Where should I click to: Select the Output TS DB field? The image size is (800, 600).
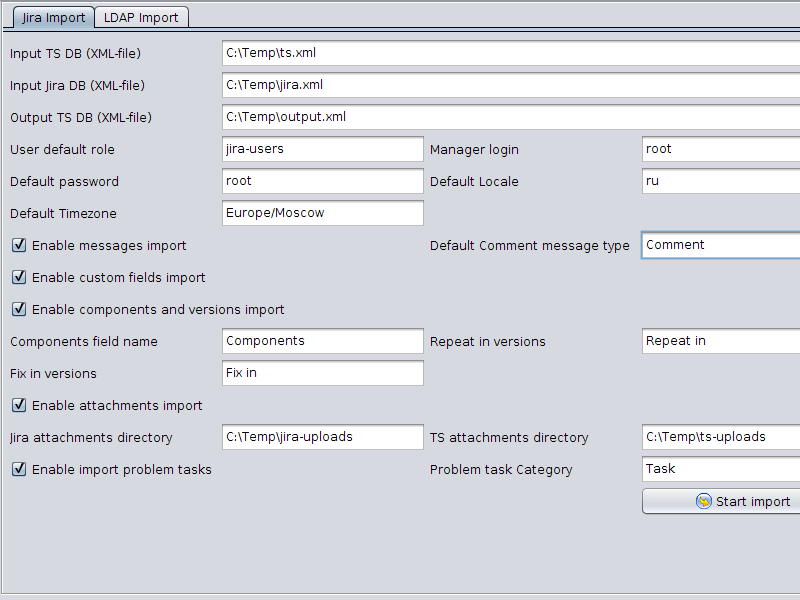coord(511,117)
